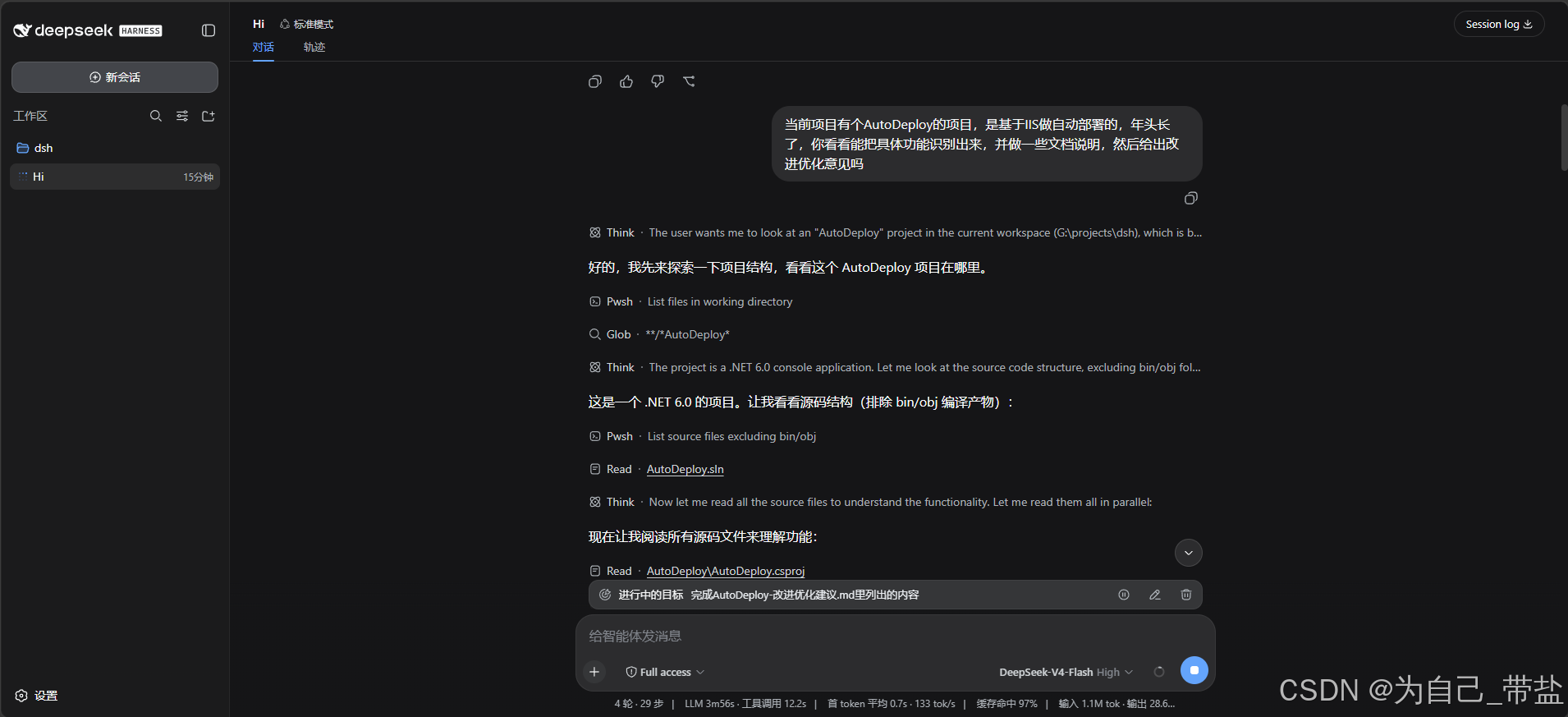1568x717 pixels.
Task: Click the 缓存命中 97% status entry
Action: 1006,704
